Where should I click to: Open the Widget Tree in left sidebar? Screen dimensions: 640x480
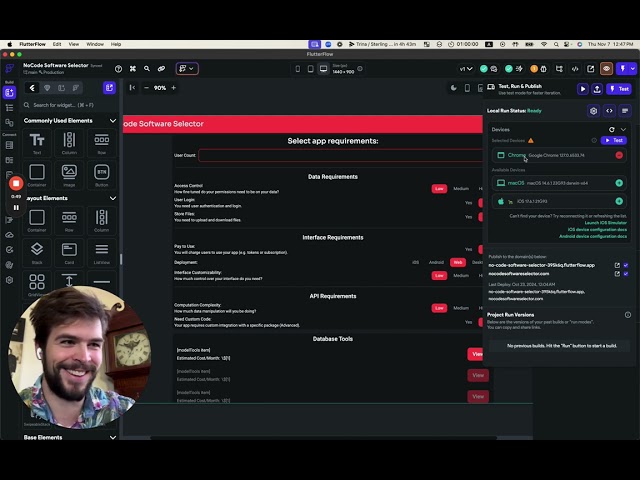(x=9, y=108)
